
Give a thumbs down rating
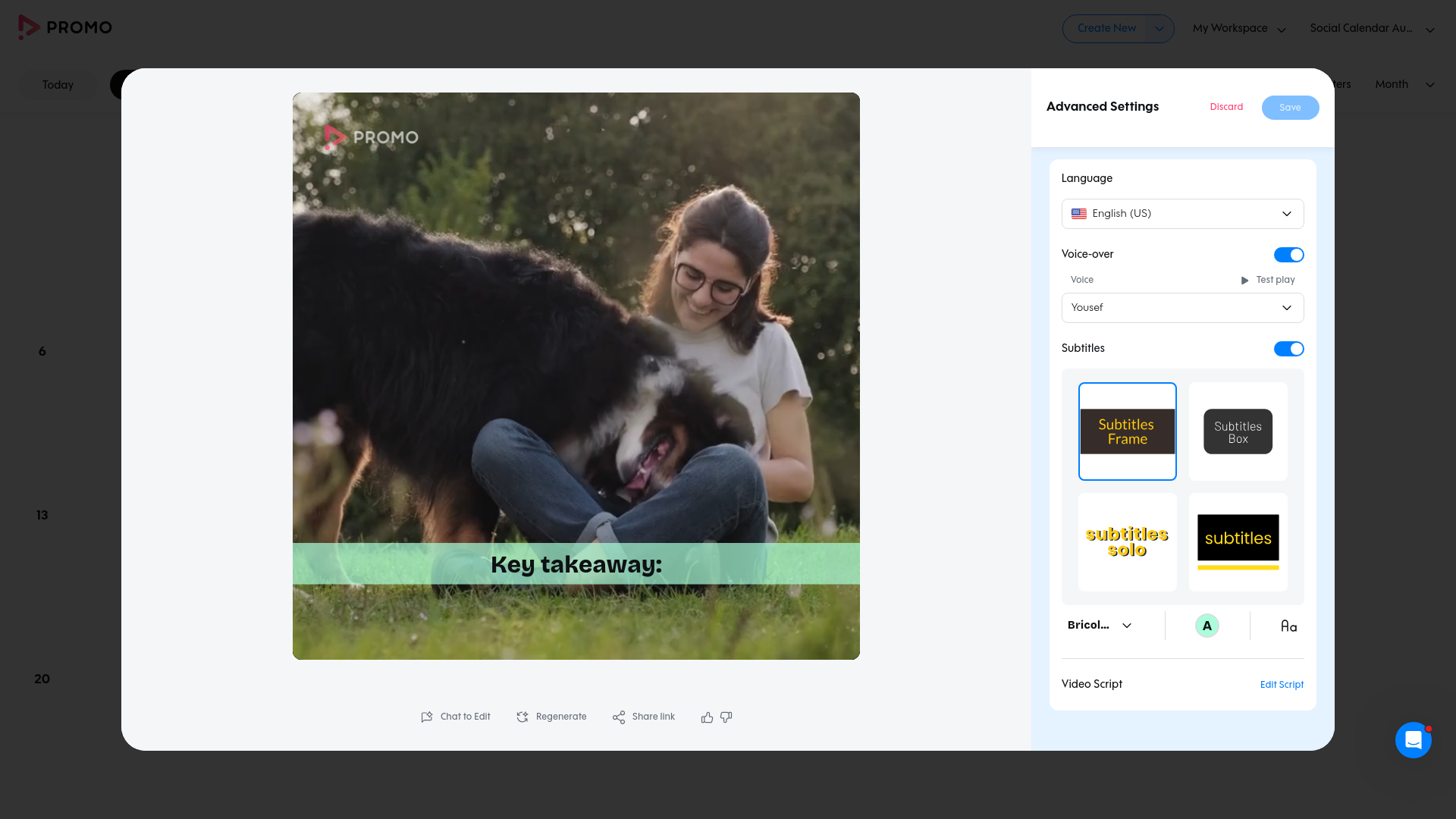coord(726,717)
